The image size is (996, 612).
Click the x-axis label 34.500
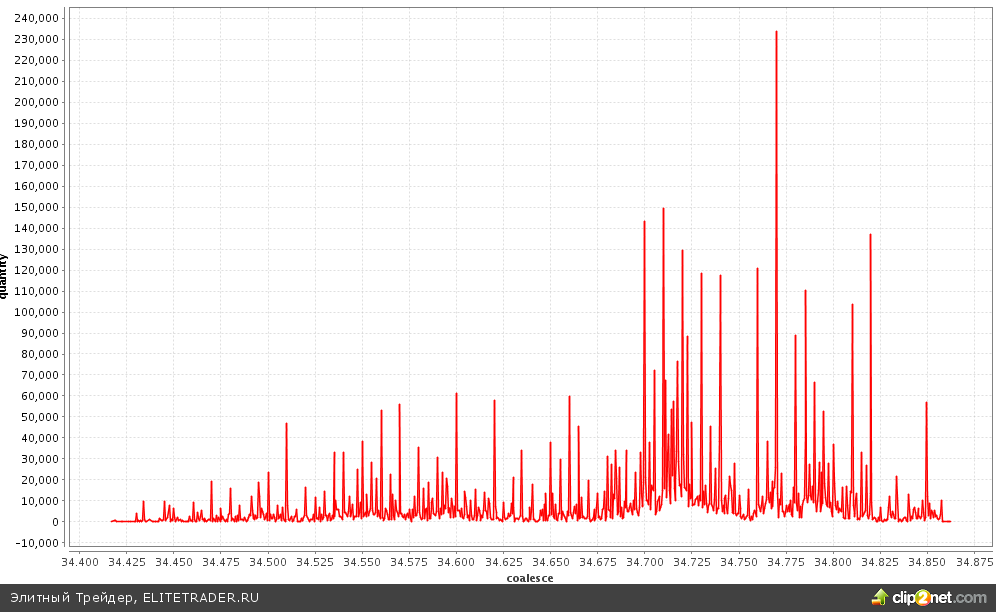tap(268, 562)
